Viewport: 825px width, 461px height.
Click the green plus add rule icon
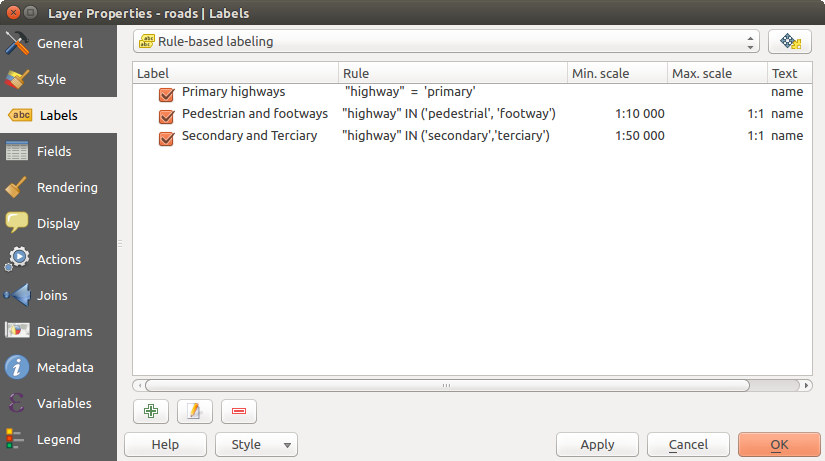tap(150, 410)
